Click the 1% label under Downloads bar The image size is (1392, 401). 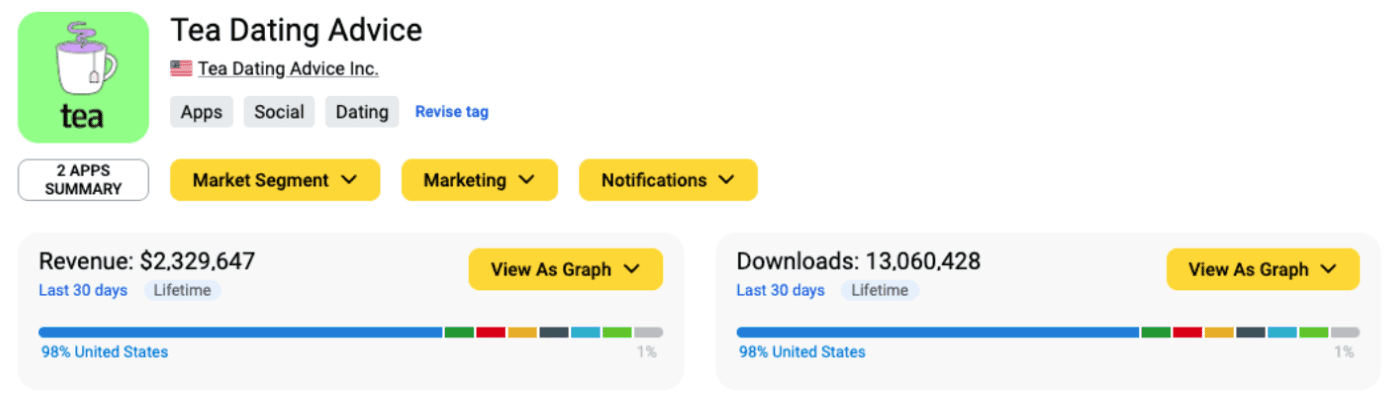pos(1344,352)
